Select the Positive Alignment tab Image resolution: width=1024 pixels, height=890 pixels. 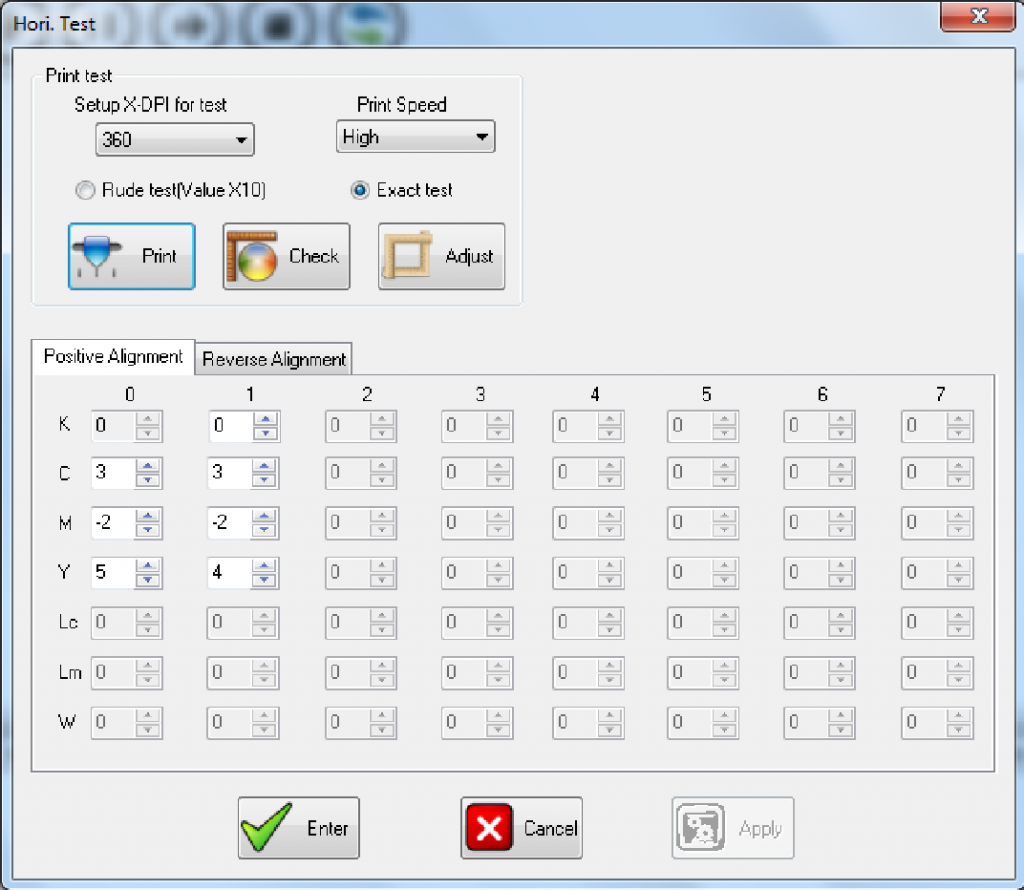(113, 357)
